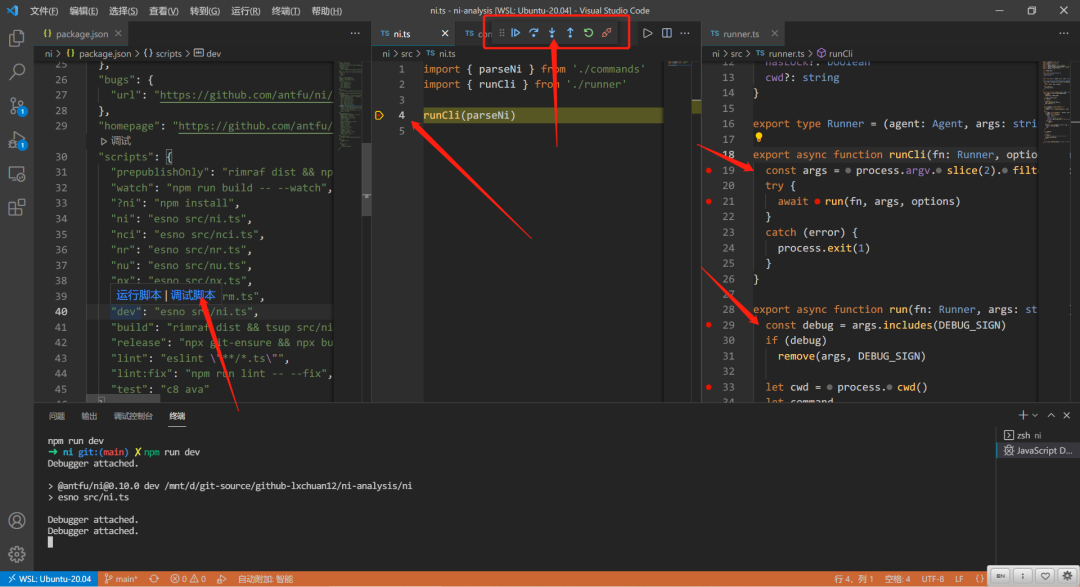Open the new terminal launch profile dropdown

tap(1035, 415)
